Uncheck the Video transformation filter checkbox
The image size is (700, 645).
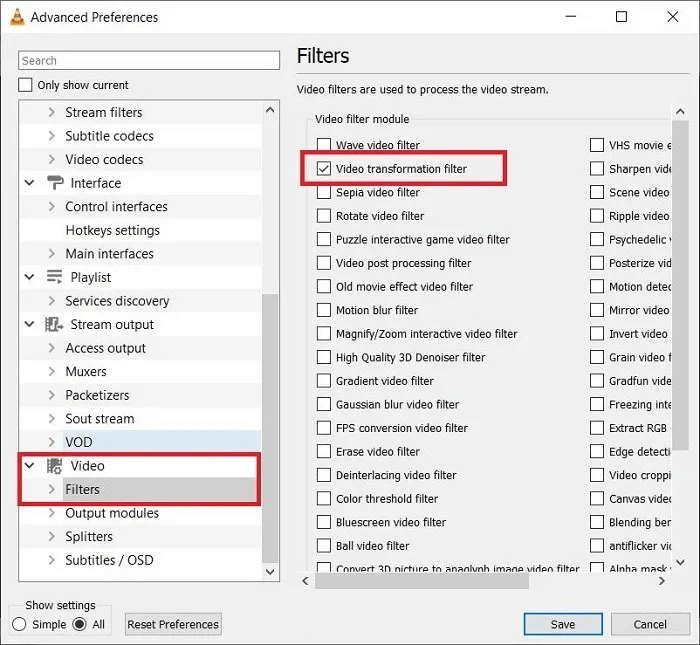pyautogui.click(x=324, y=168)
